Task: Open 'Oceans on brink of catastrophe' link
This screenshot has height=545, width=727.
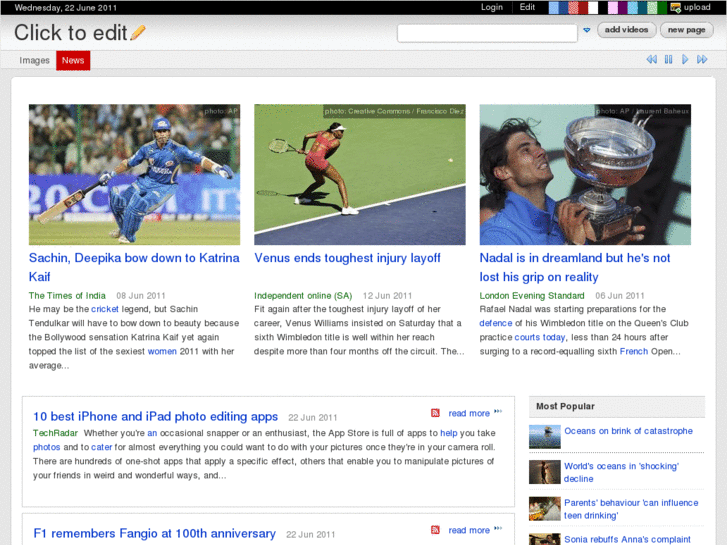Action: [628, 431]
